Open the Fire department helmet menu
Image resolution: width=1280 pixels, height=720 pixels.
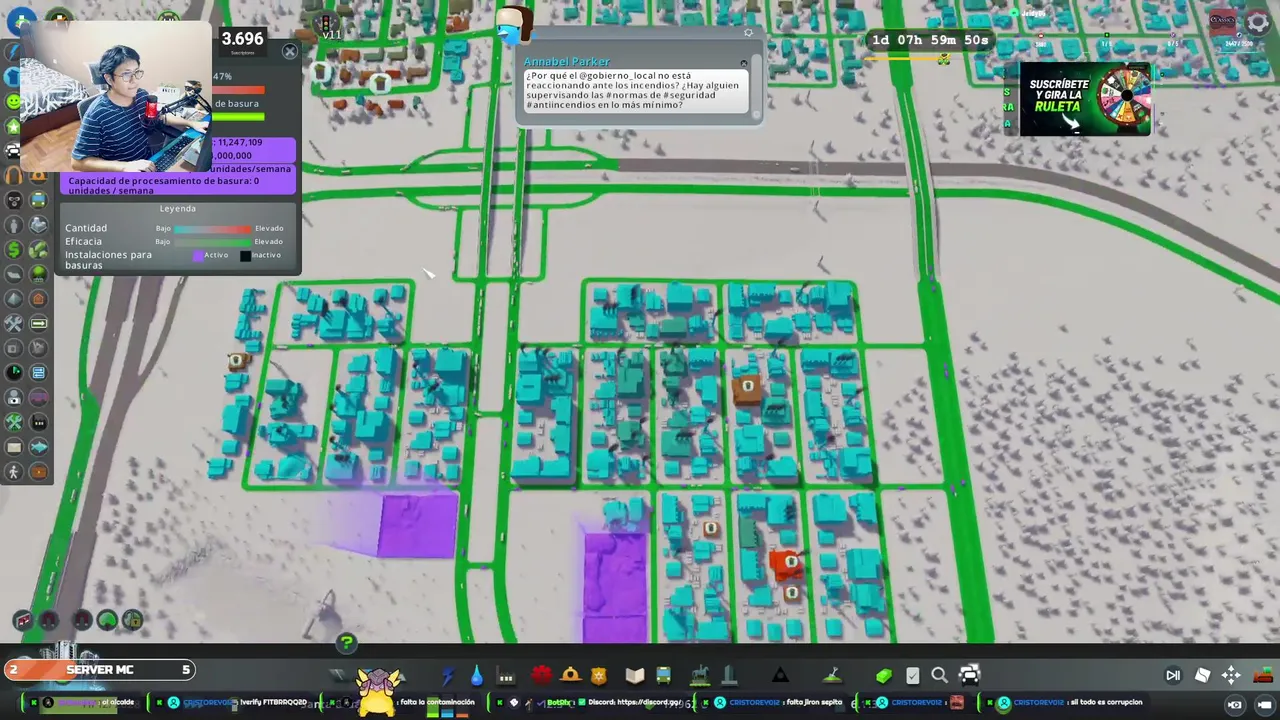coord(570,676)
